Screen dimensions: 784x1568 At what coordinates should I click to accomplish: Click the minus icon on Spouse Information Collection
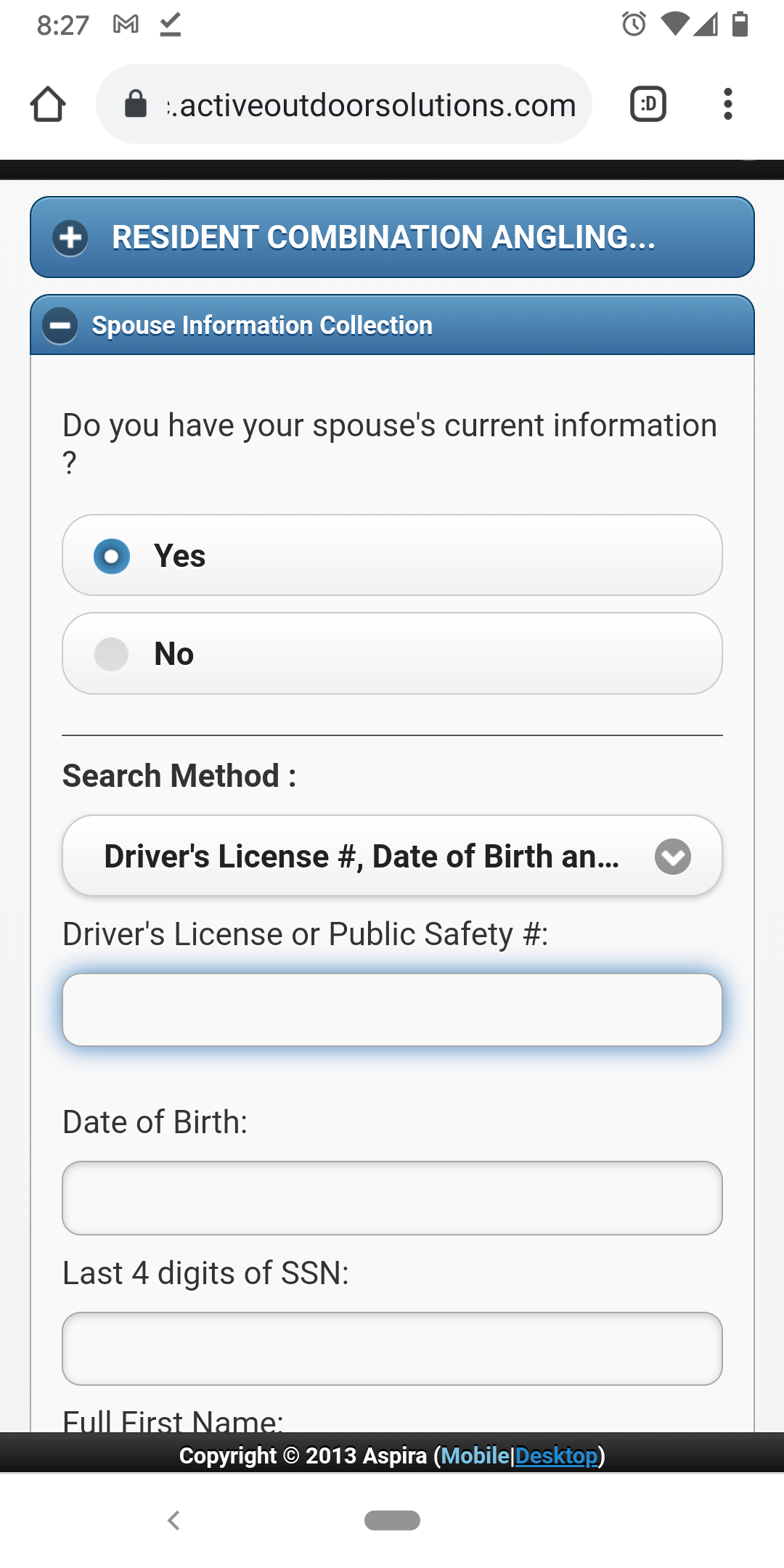(60, 325)
